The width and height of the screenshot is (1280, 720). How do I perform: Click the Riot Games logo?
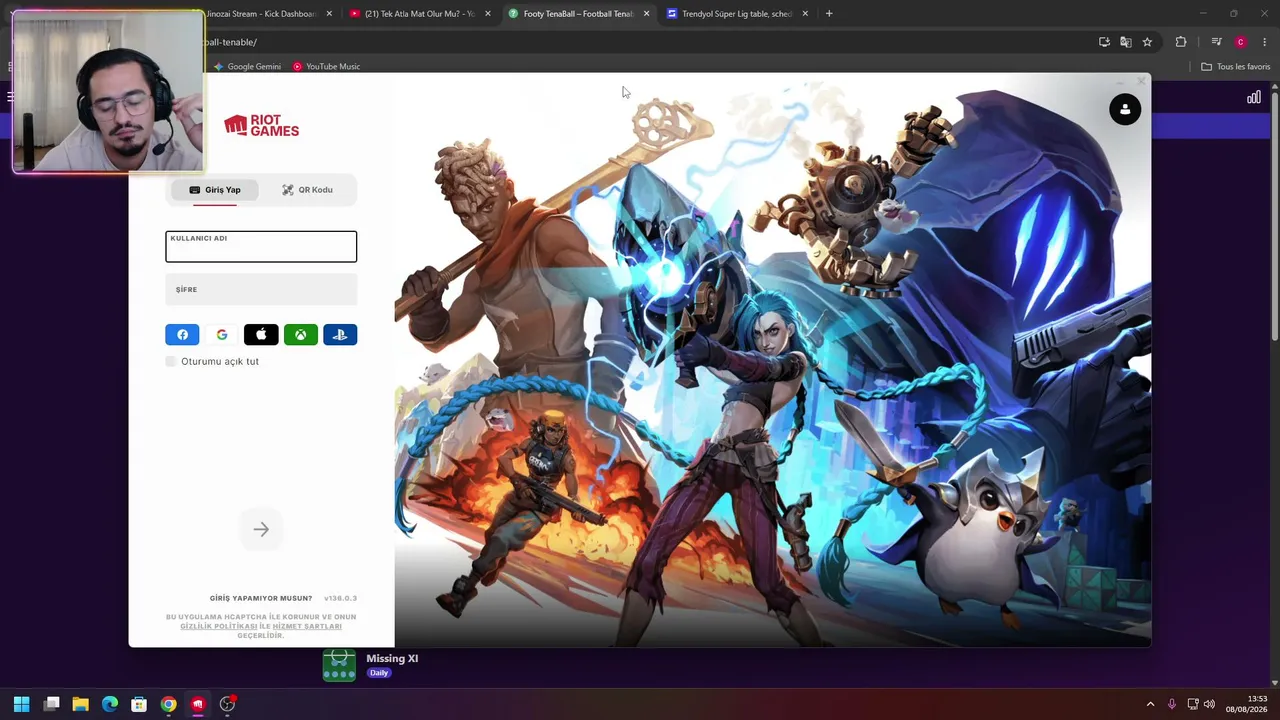(x=261, y=125)
